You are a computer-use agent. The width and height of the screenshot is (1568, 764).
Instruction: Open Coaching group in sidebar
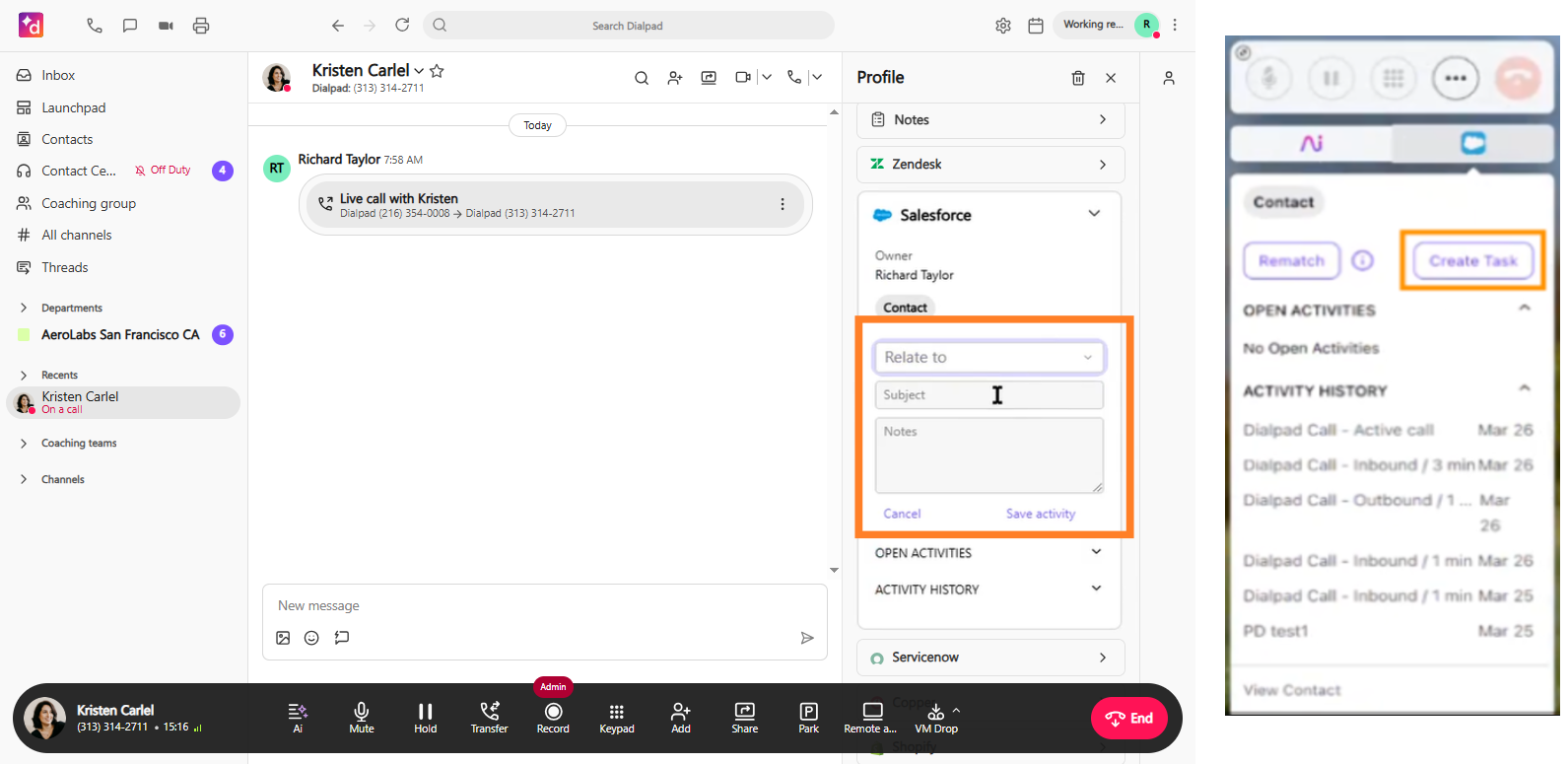[x=89, y=204]
